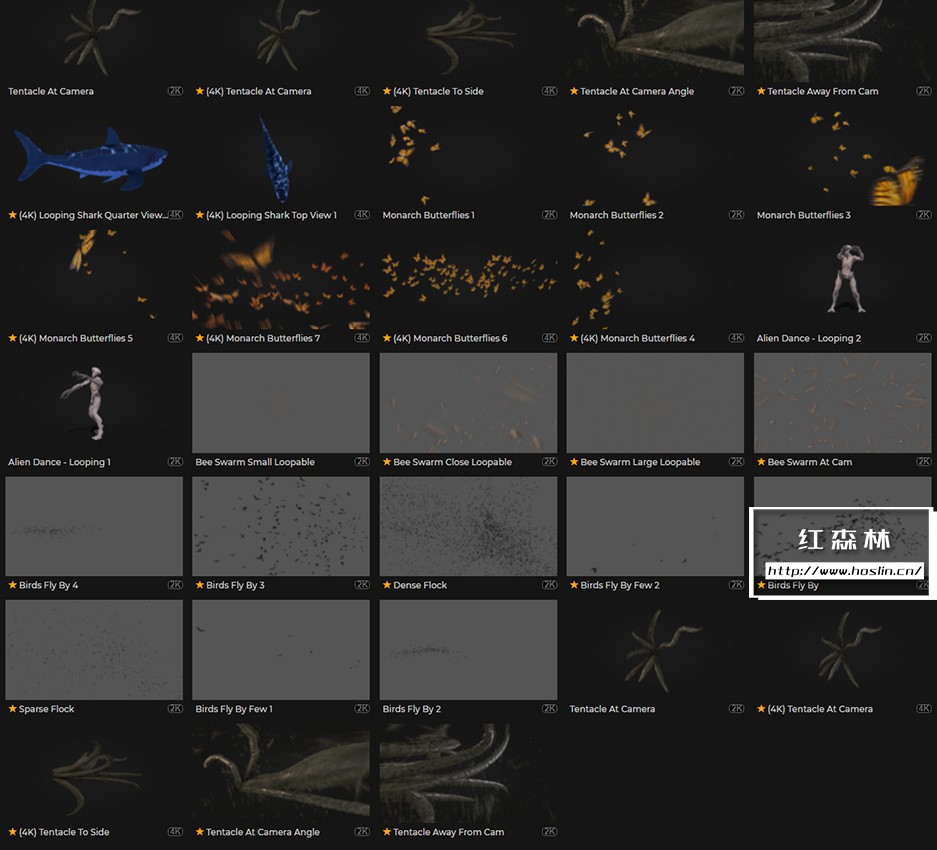937x850 pixels.
Task: Click the "Dense Flock" title text
Action: tap(420, 585)
